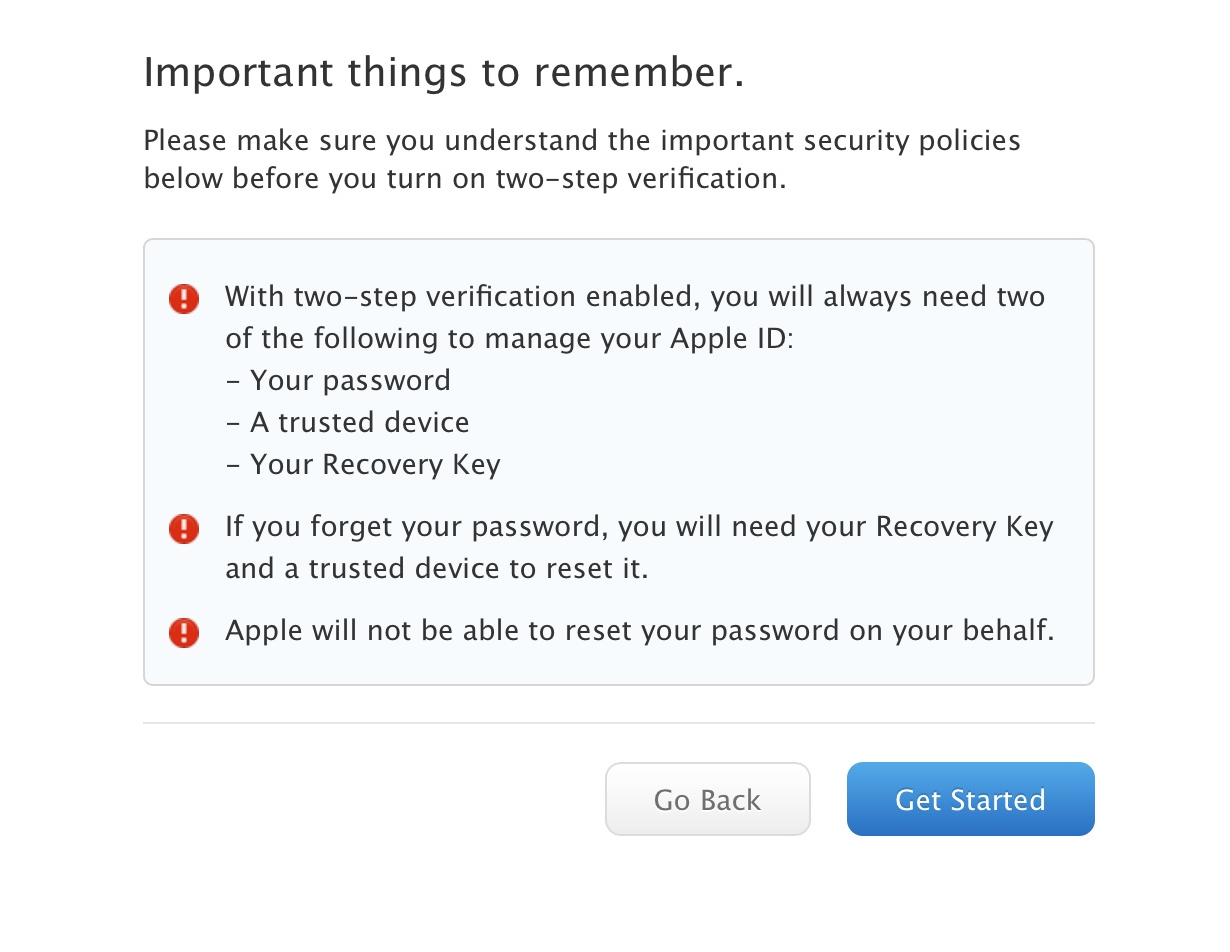Viewport: 1230px width, 952px height.
Task: Click the horizontal divider above the buttons
Action: [x=619, y=723]
